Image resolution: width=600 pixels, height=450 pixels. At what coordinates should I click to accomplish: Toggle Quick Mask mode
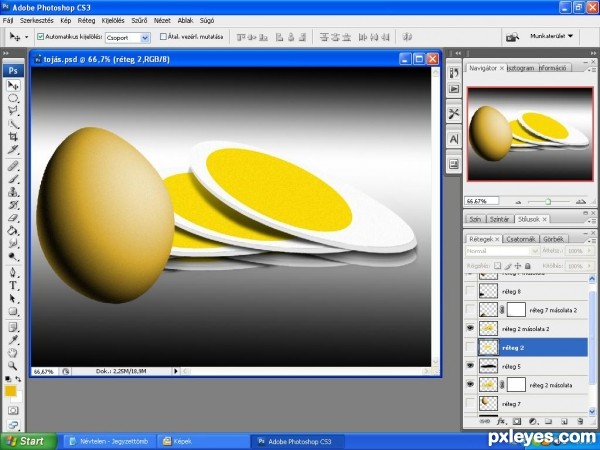click(x=13, y=411)
